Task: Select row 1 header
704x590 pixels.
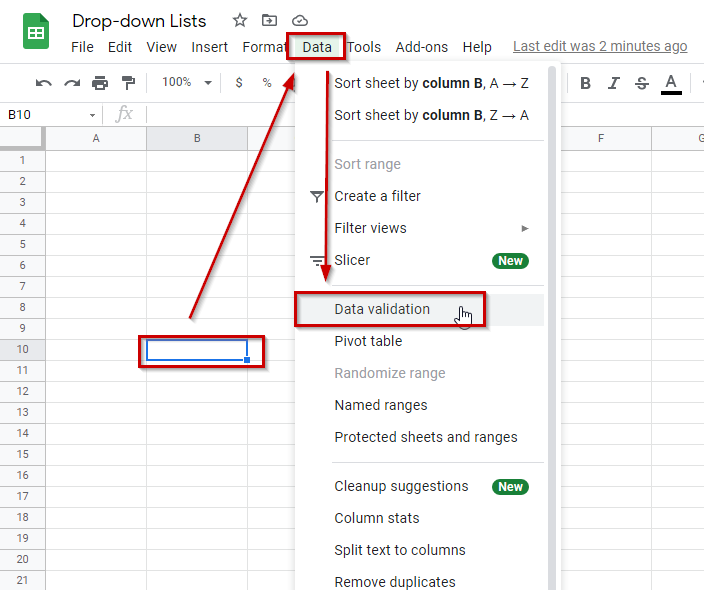Action: click(x=22, y=160)
